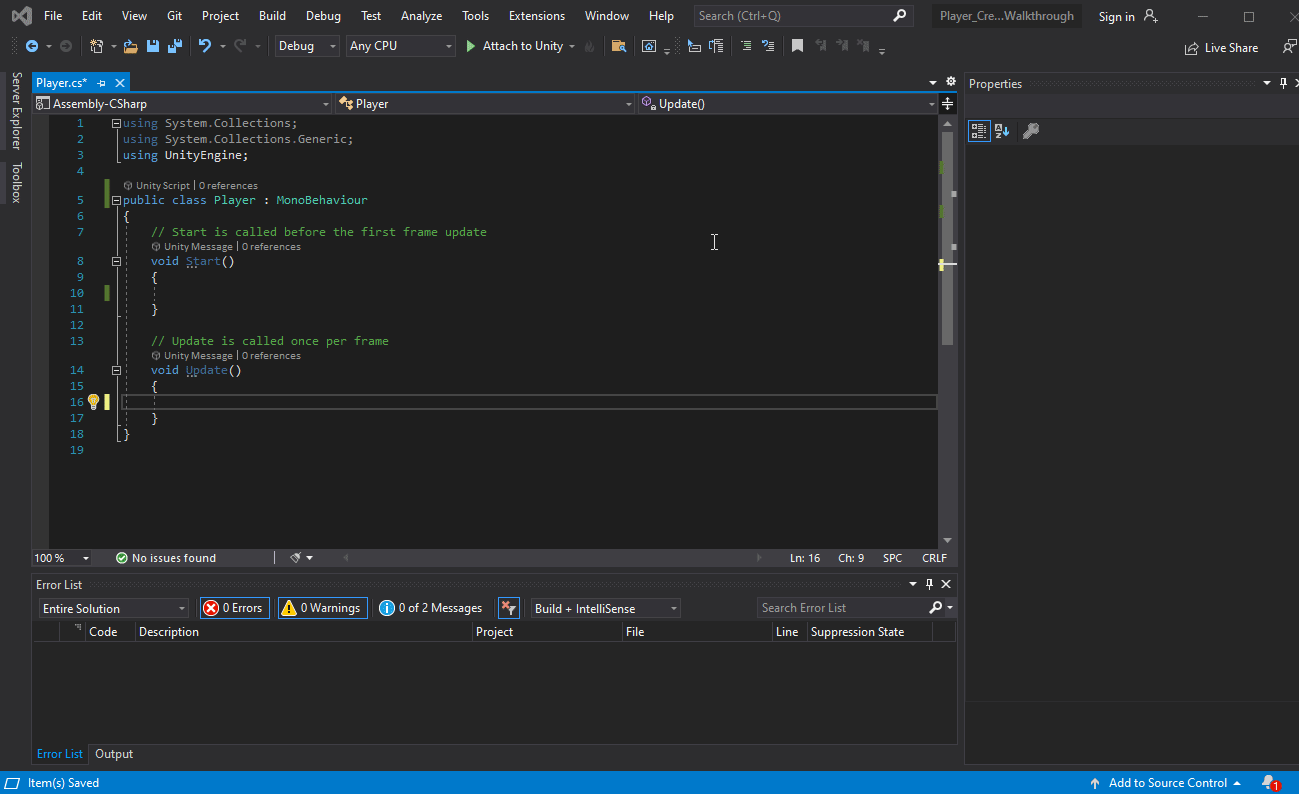Open the Any CPU platform dropdown
1299x794 pixels.
pos(400,46)
